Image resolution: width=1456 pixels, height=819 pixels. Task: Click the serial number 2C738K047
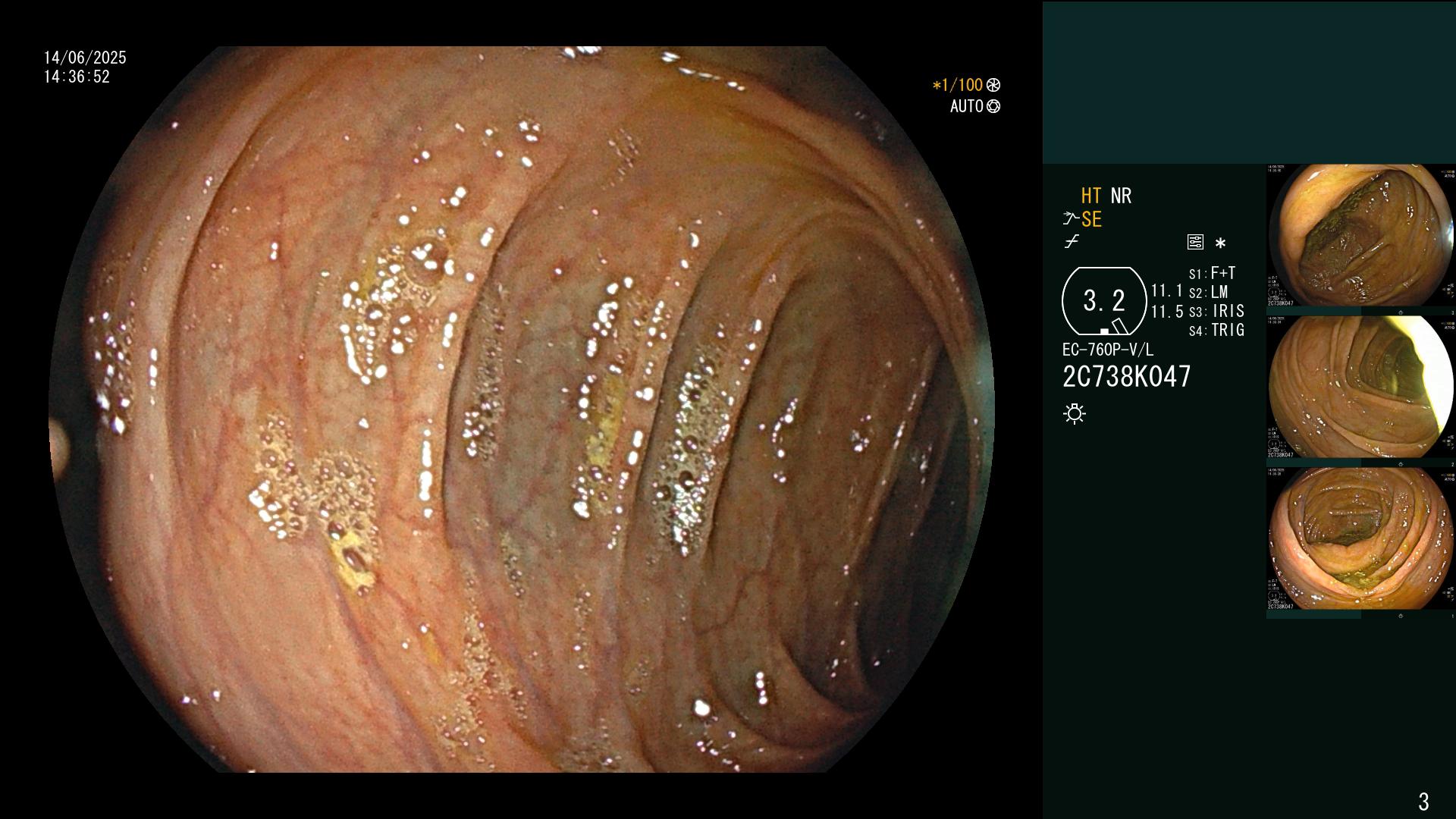[x=1127, y=376]
